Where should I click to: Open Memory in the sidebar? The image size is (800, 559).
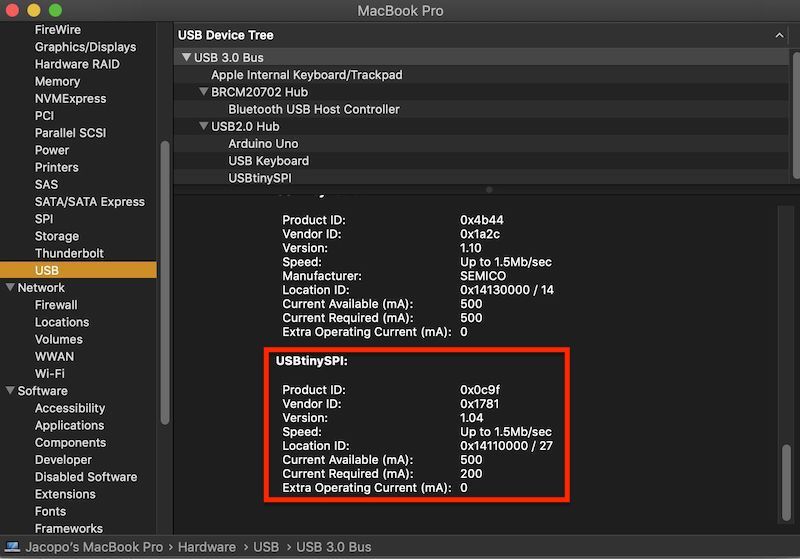click(57, 82)
